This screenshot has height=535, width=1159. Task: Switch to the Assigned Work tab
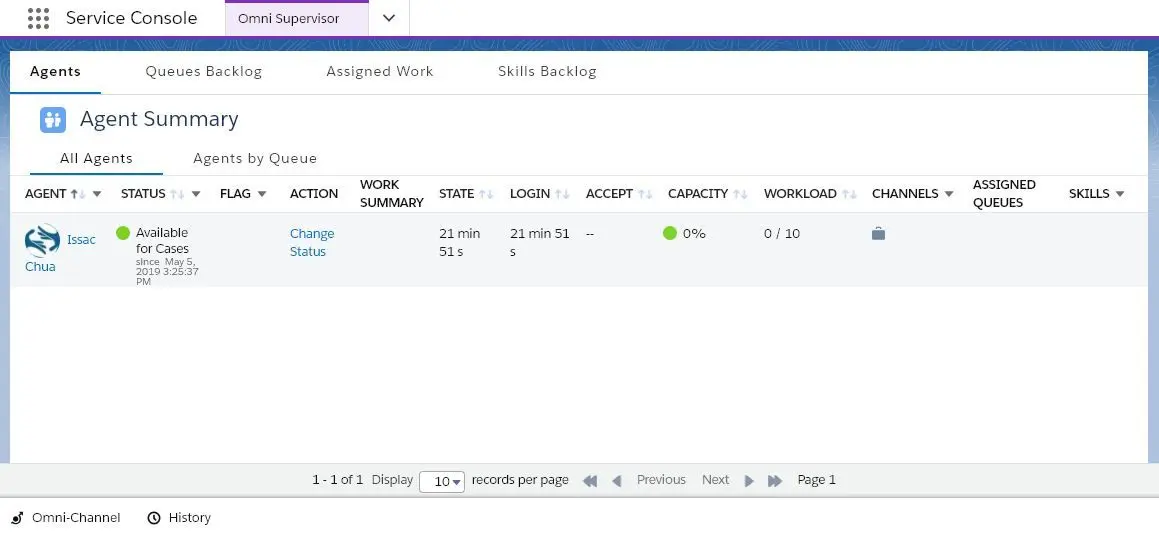pyautogui.click(x=380, y=72)
